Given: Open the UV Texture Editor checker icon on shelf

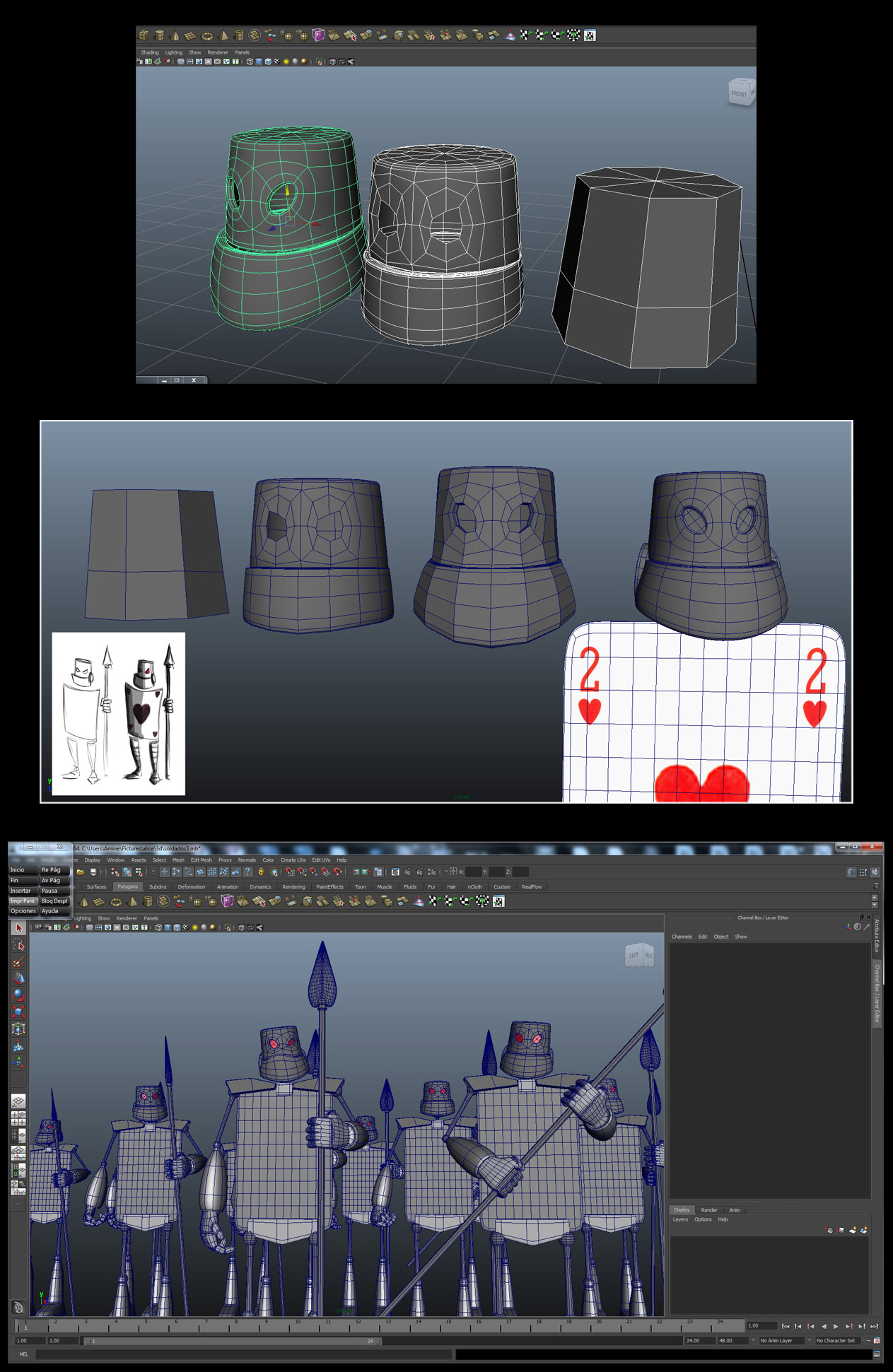Looking at the screenshot, I should (x=498, y=901).
